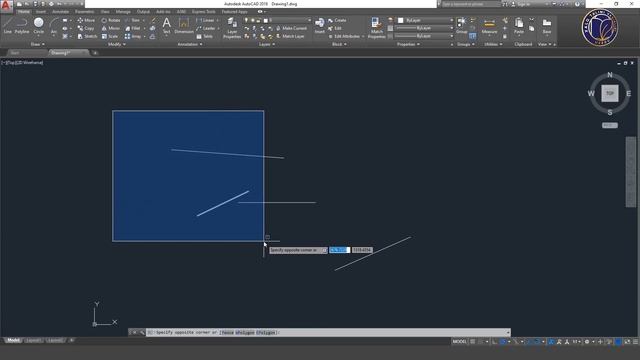Click Match Properties tool

click(376, 28)
